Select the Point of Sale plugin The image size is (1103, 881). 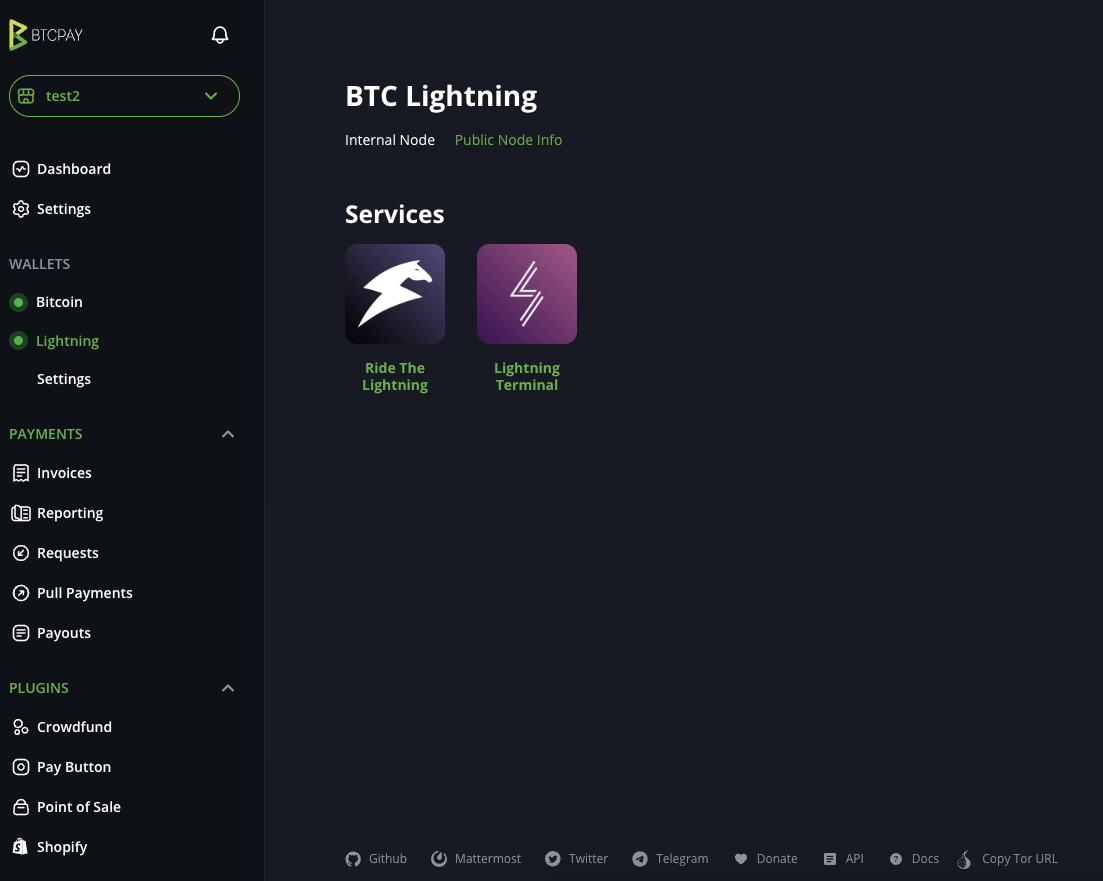point(78,806)
